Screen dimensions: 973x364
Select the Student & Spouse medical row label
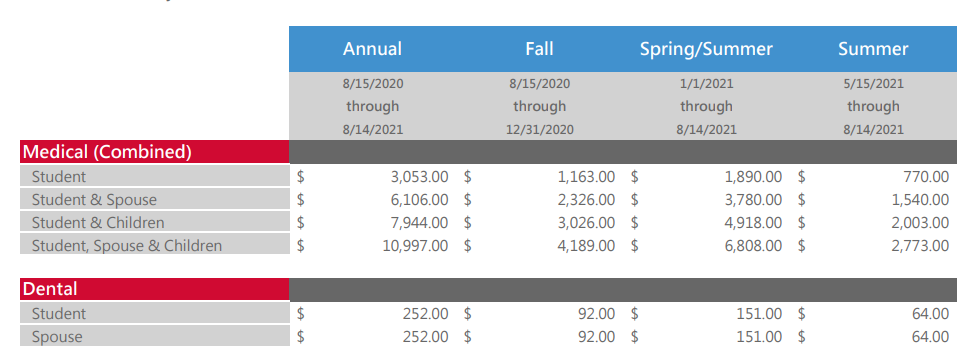click(x=94, y=200)
